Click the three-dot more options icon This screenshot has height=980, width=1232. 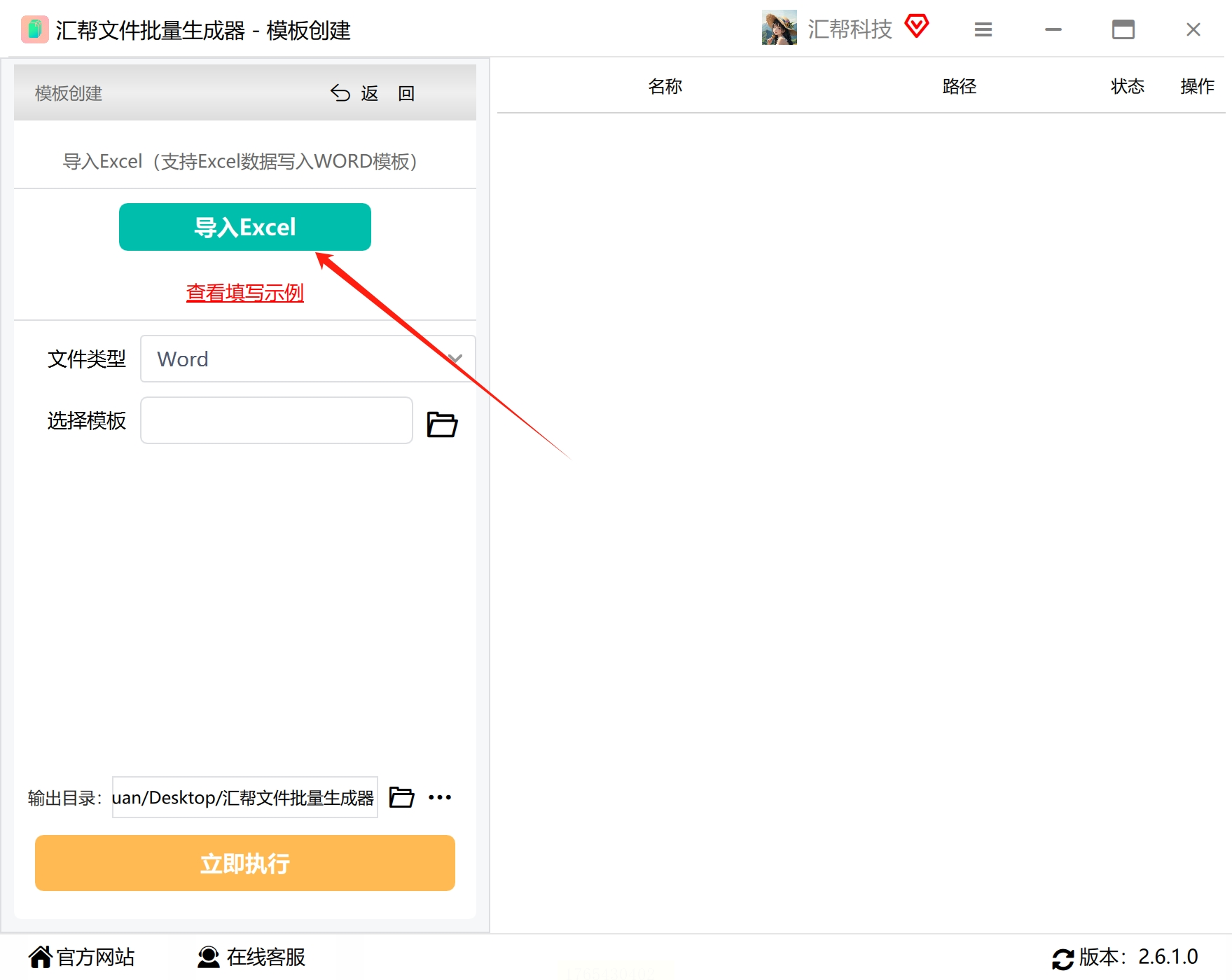coord(440,797)
